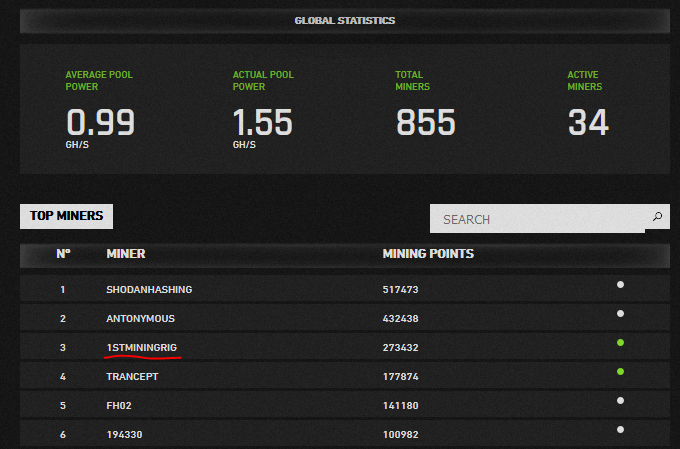Click the ANTONYMOUS status dot
The image size is (680, 449).
(x=620, y=314)
